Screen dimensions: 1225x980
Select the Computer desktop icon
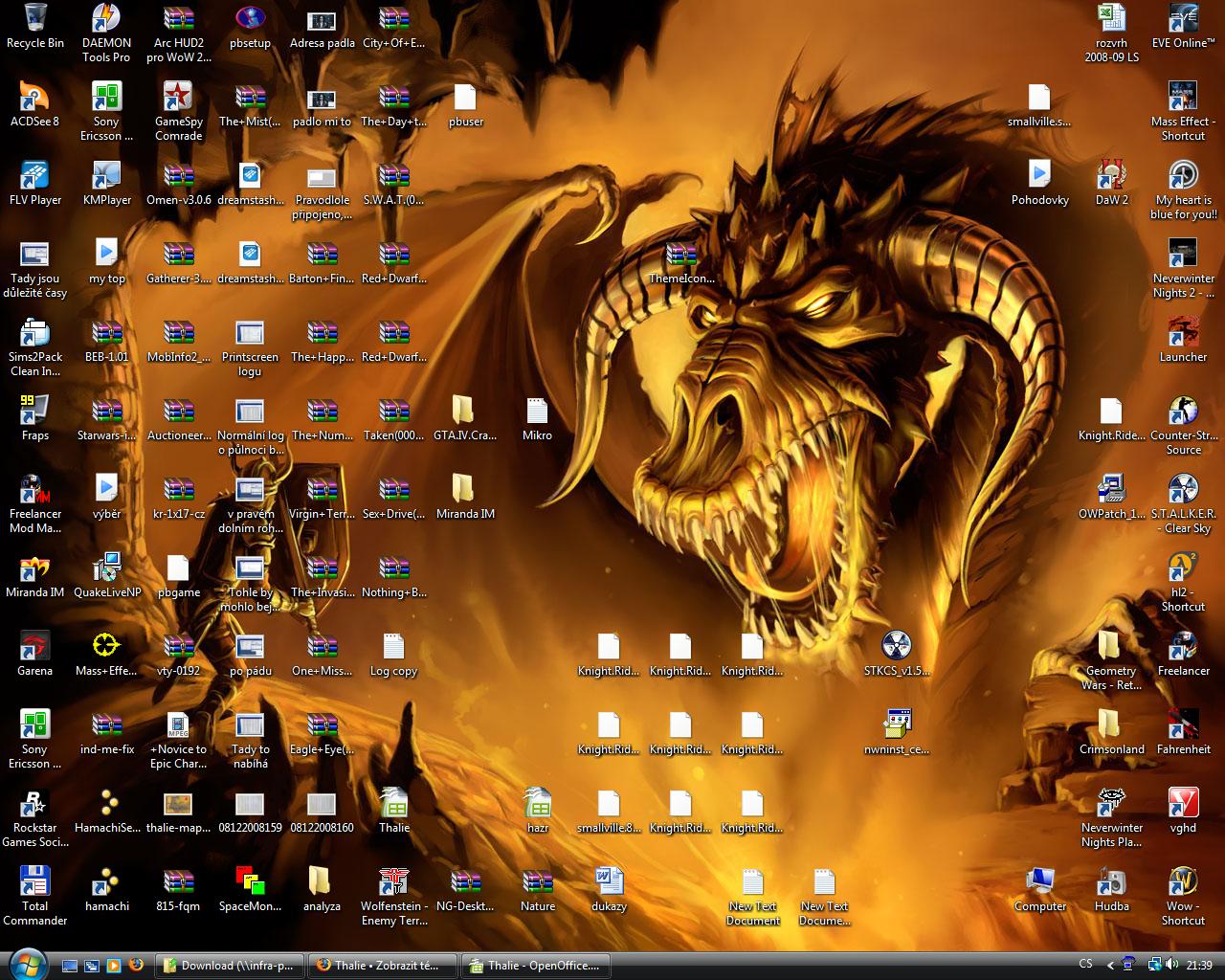(x=1039, y=881)
